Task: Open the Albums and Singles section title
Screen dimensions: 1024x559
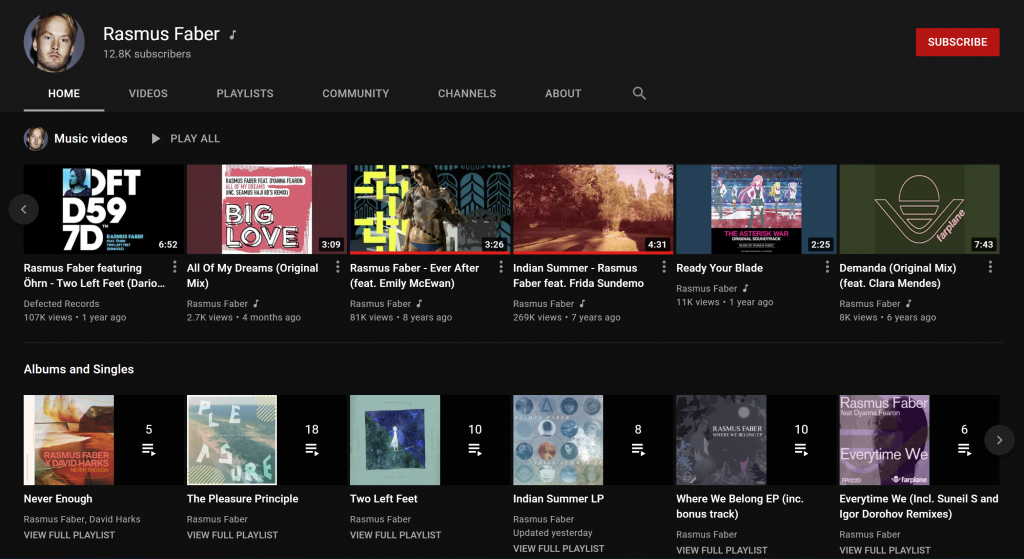Action: click(x=78, y=369)
